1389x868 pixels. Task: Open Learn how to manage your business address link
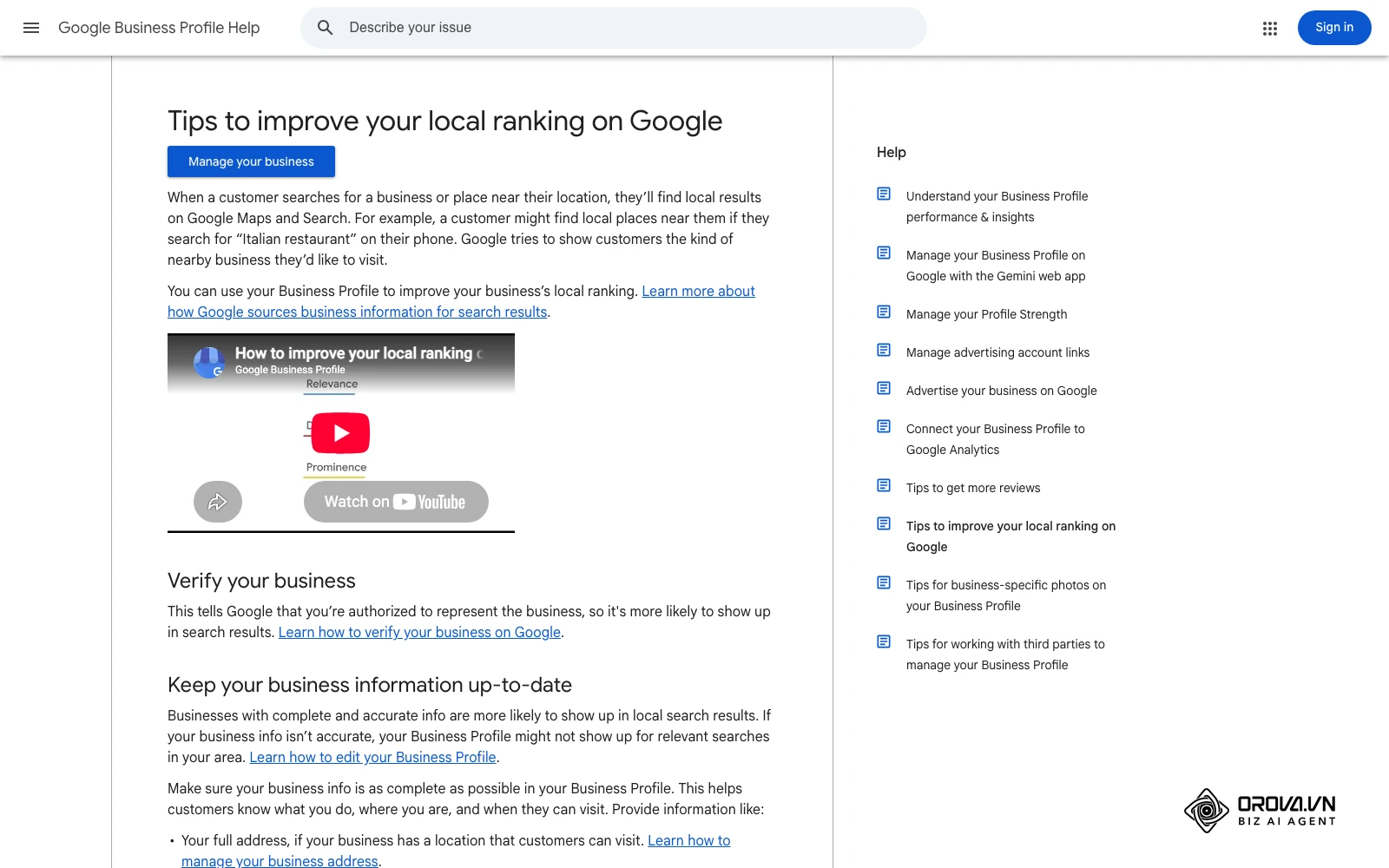[456, 851]
